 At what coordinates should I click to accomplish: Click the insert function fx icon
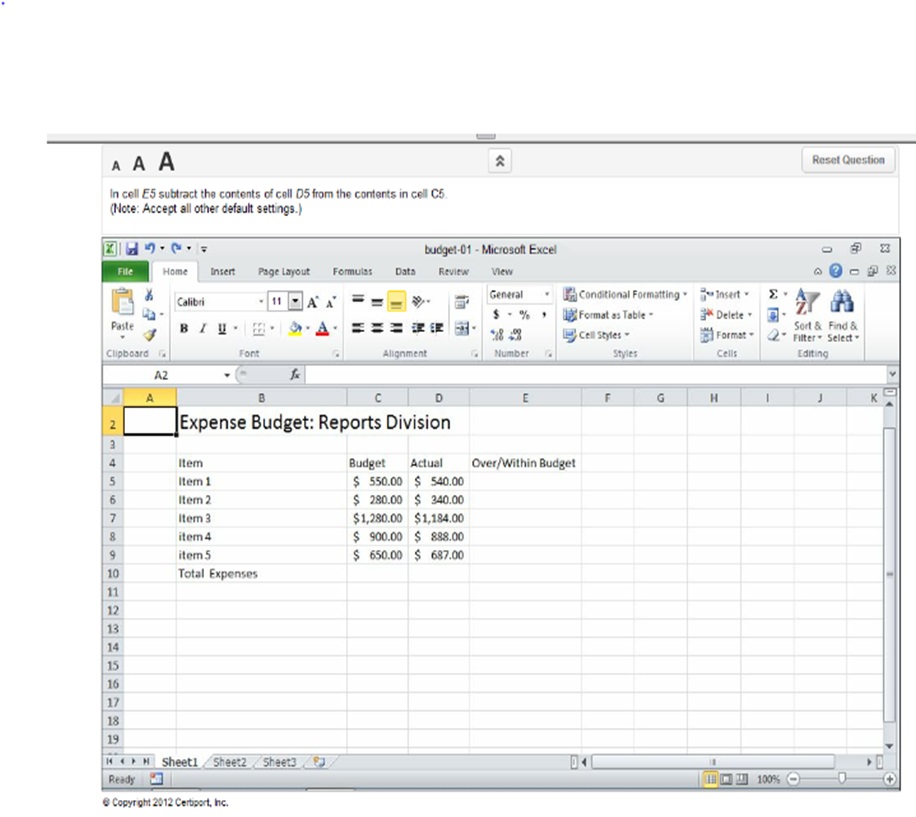(295, 374)
